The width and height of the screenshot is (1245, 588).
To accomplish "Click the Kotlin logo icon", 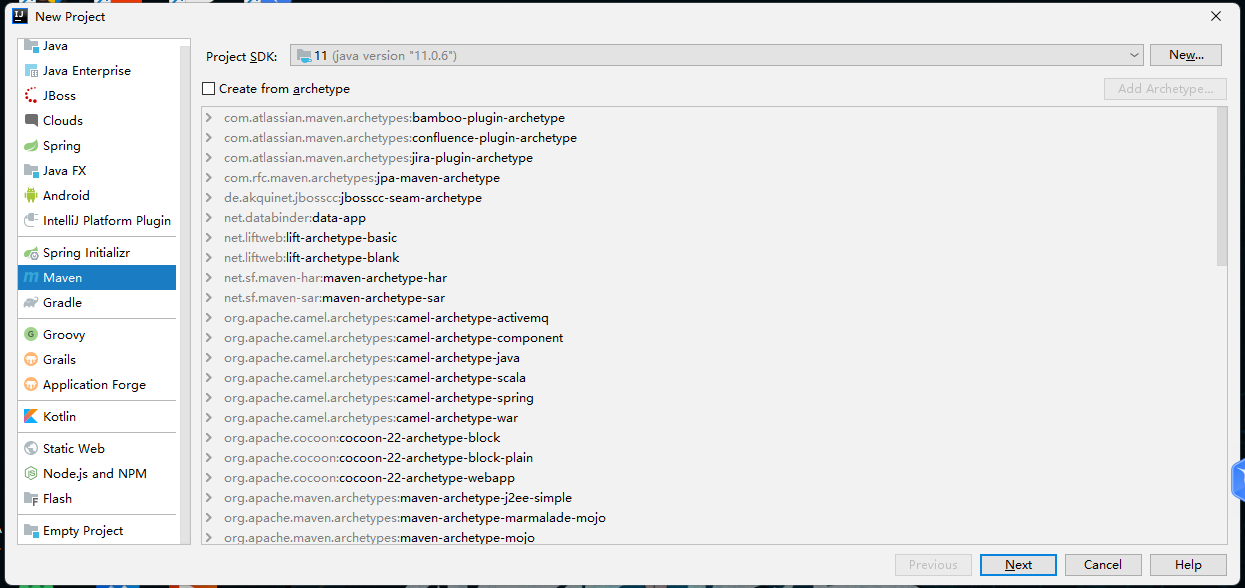I will 31,417.
